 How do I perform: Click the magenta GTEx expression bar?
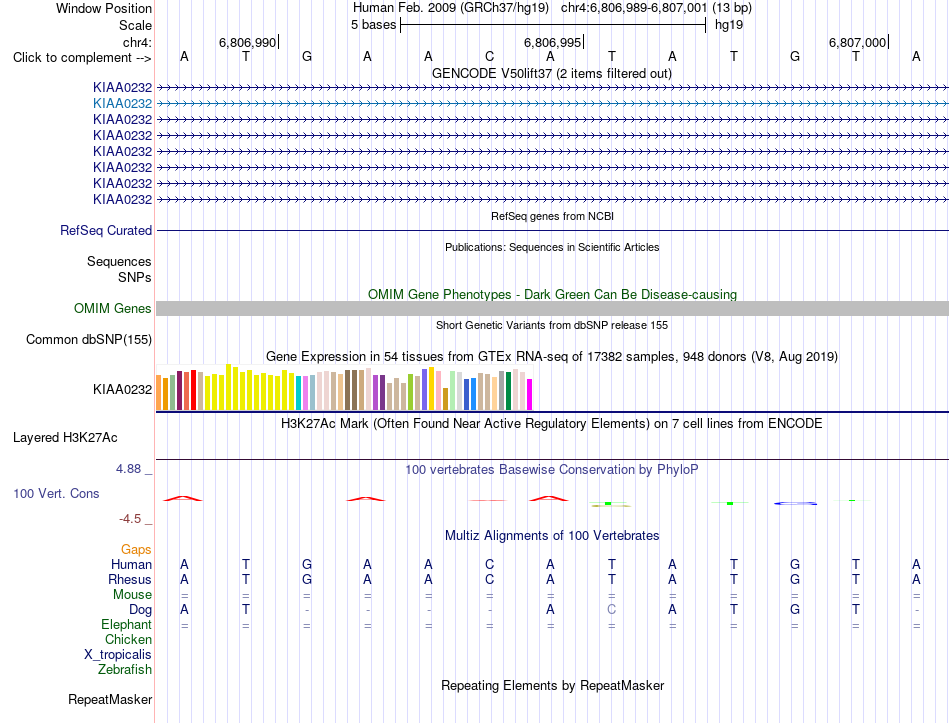530,395
